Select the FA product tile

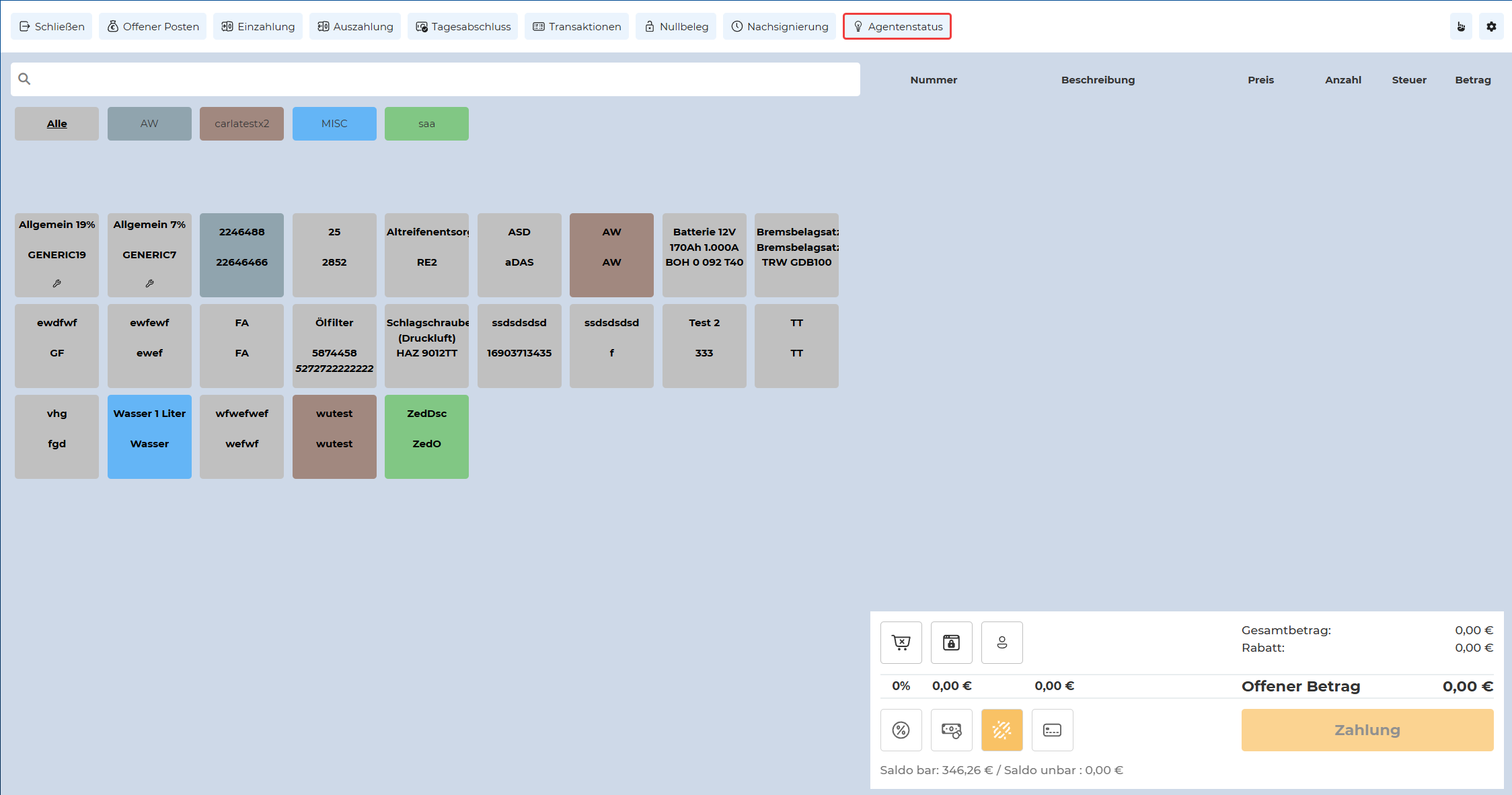click(x=241, y=346)
